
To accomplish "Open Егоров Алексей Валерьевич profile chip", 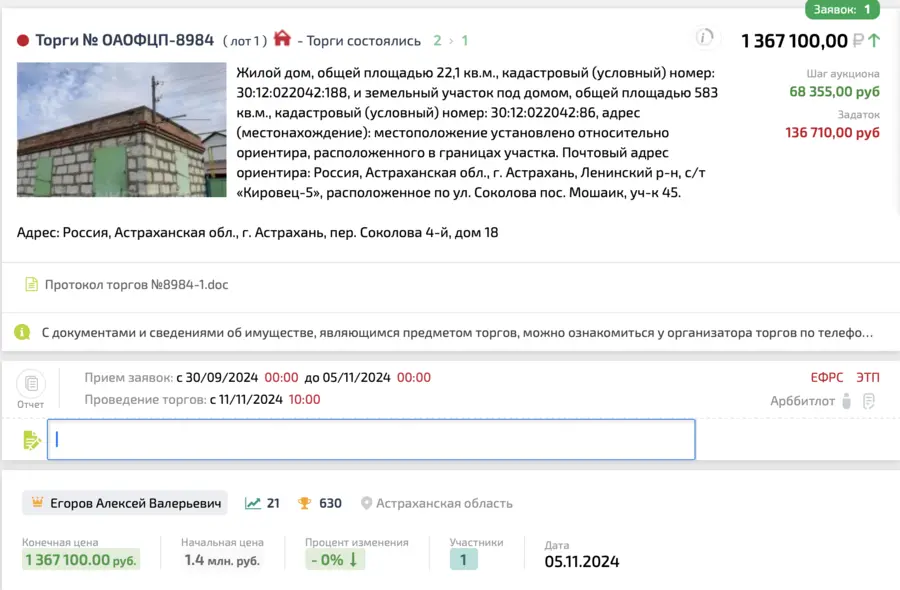I will pos(125,503).
